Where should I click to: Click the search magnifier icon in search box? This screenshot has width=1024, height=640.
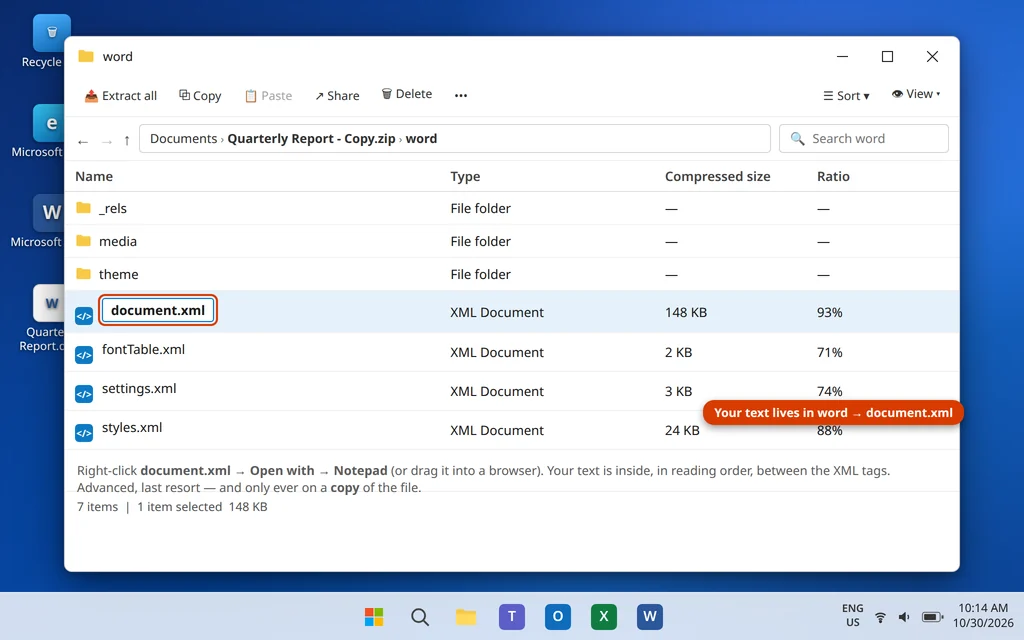797,138
